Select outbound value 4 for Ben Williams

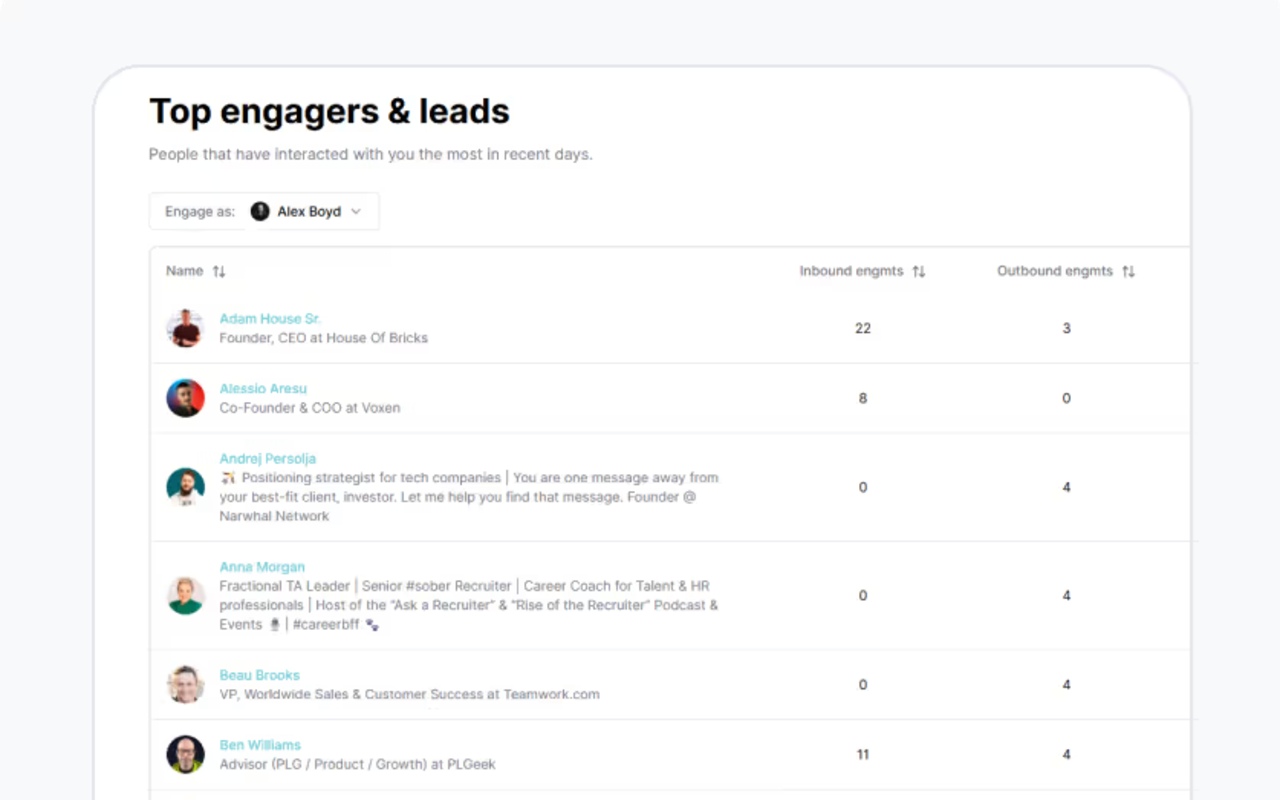coord(1066,754)
